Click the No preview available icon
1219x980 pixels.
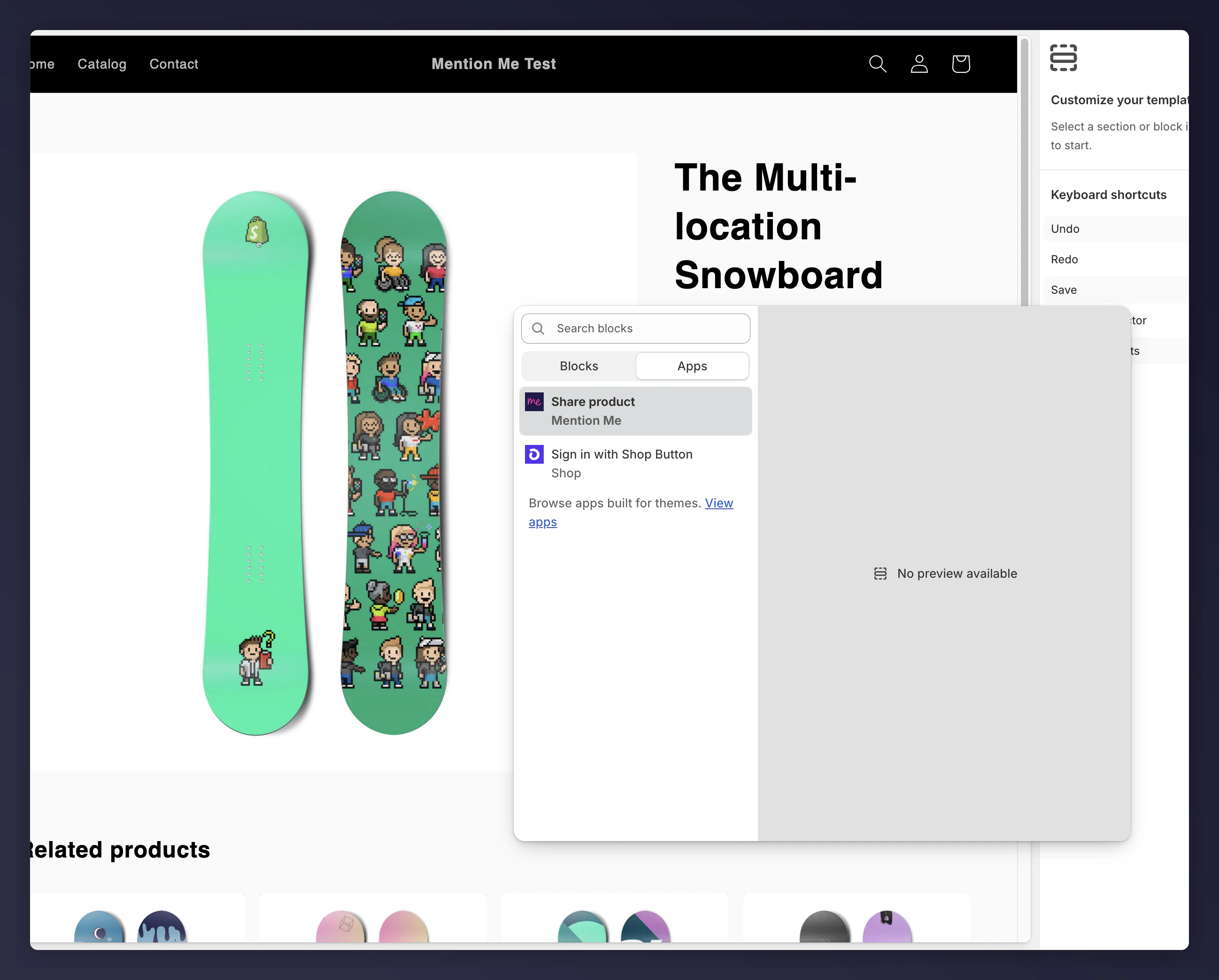[x=880, y=574]
